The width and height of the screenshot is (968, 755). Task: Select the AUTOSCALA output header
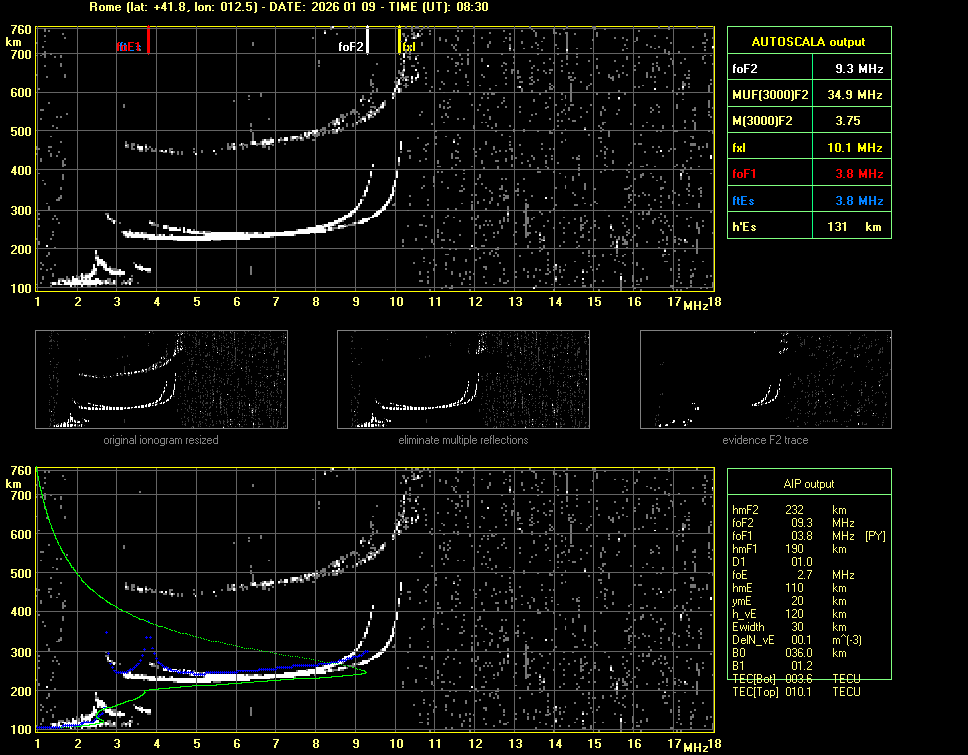(x=808, y=42)
